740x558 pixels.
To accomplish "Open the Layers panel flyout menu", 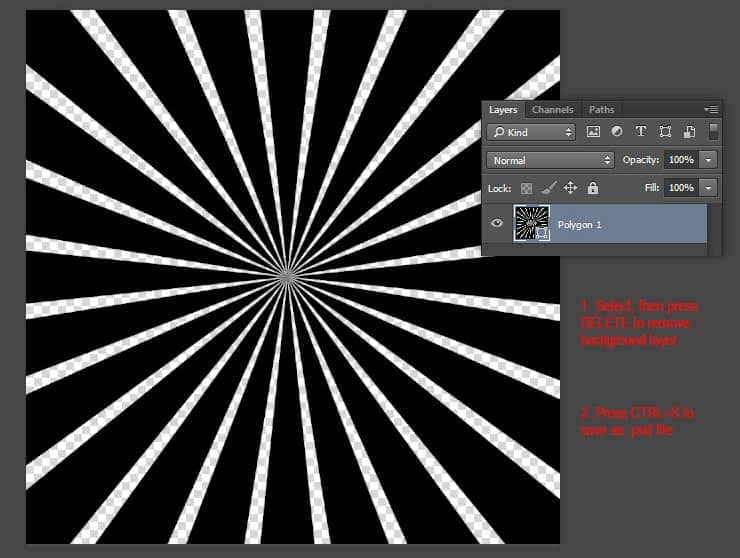I will coord(712,110).
